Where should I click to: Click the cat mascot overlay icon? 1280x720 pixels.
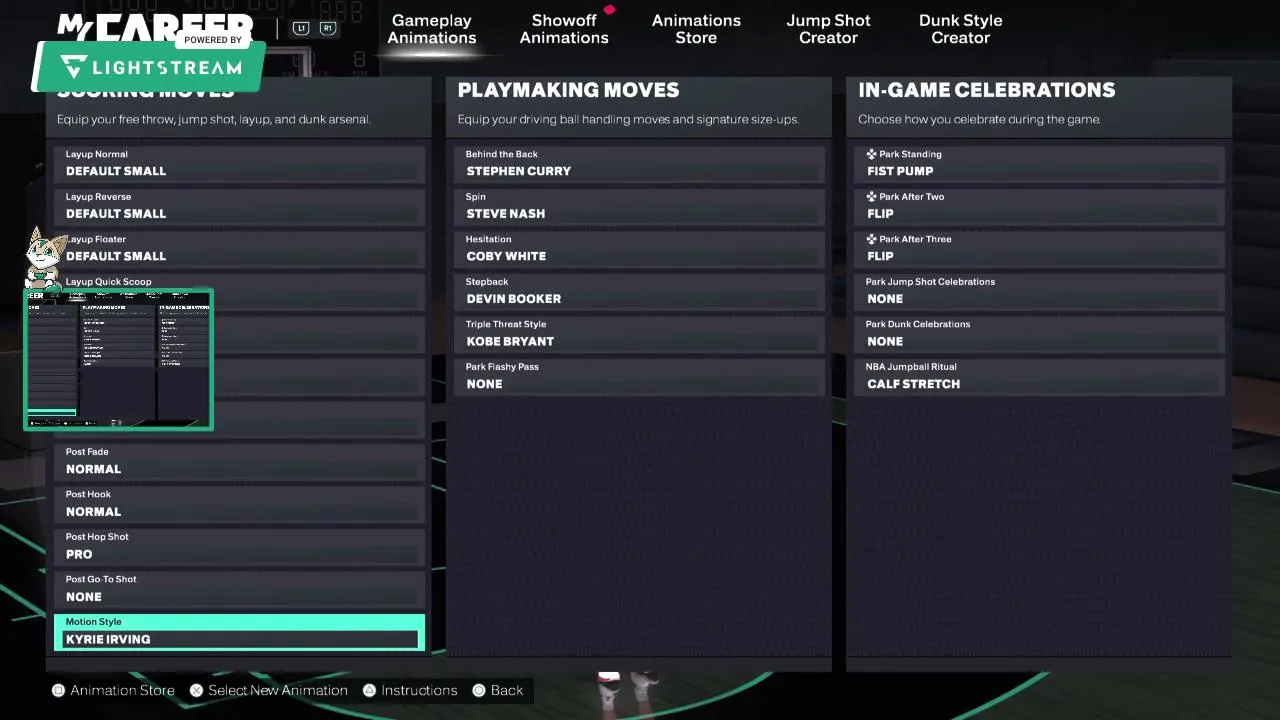click(x=44, y=258)
